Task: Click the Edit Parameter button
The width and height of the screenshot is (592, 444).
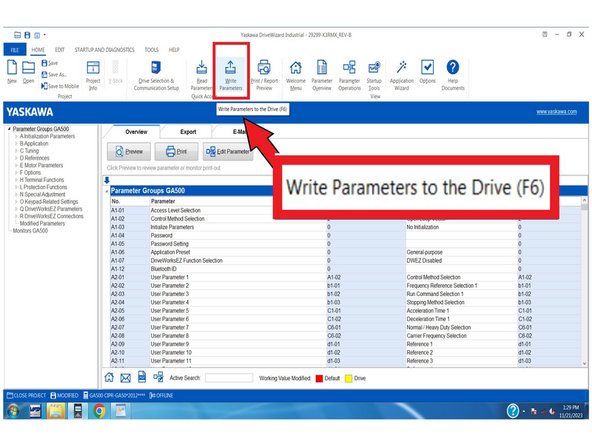Action: (x=228, y=151)
